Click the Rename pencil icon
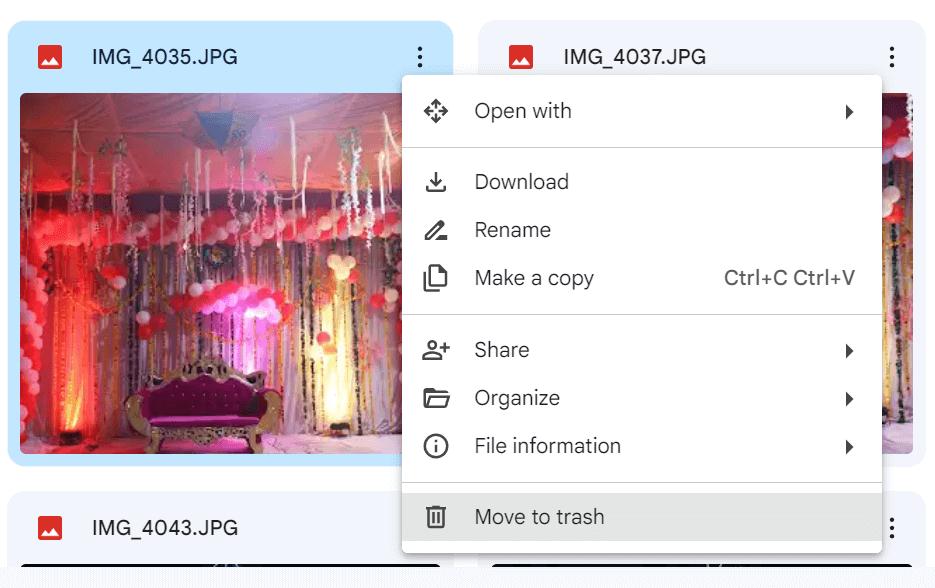935x588 pixels. [436, 230]
